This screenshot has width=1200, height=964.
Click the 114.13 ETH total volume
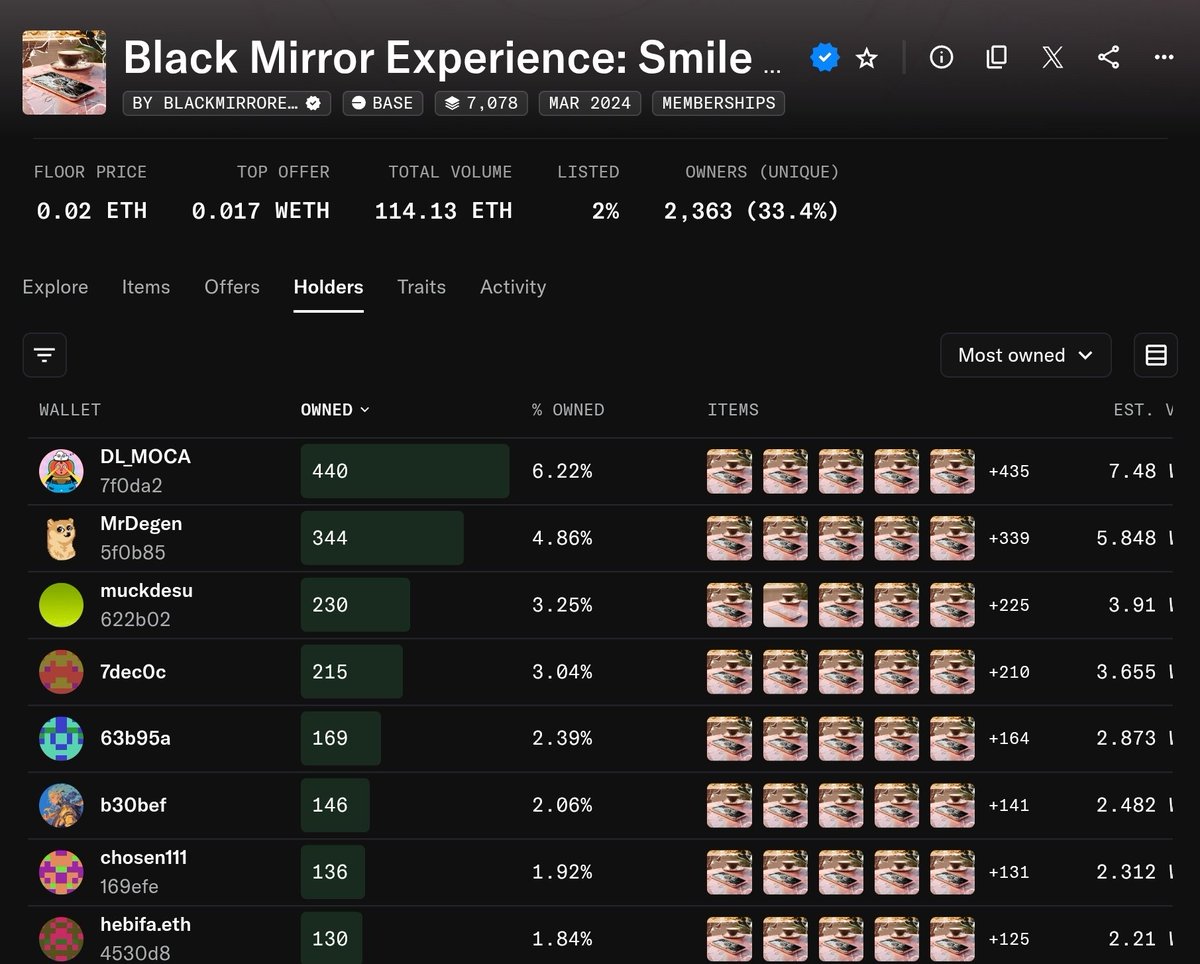click(x=443, y=211)
